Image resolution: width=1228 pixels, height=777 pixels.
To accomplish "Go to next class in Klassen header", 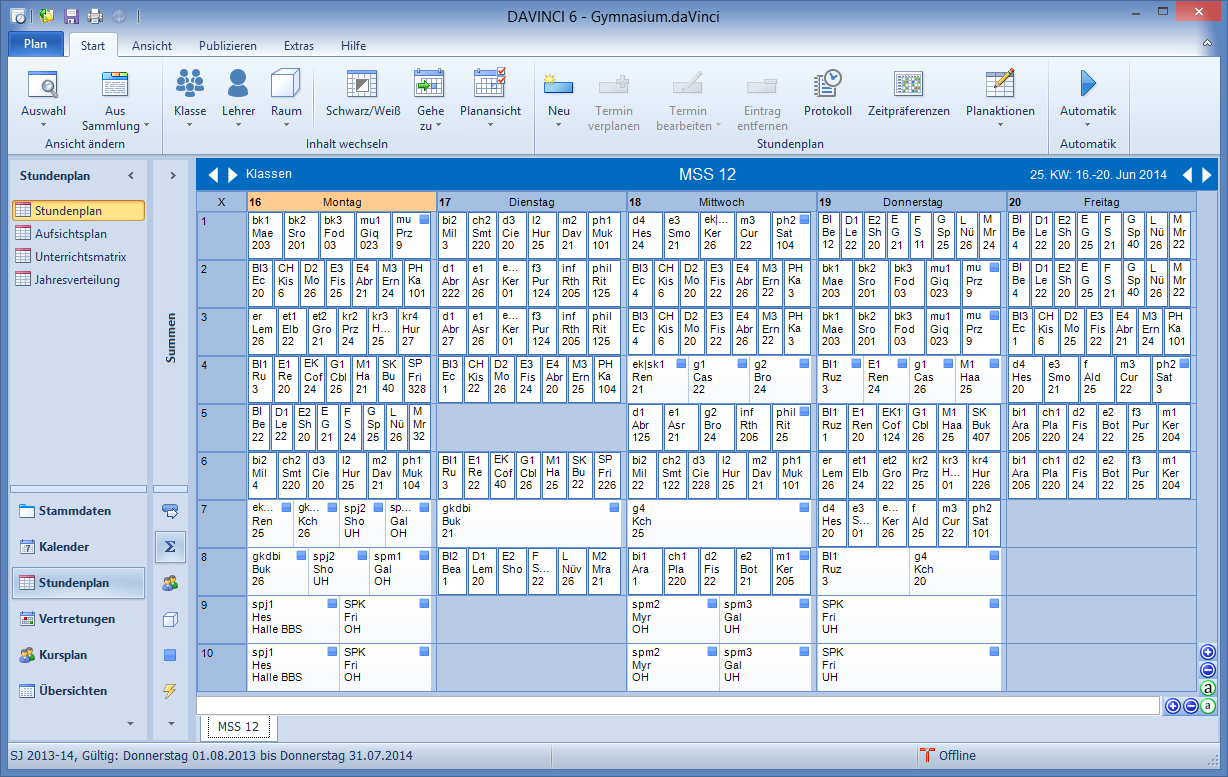I will tap(233, 175).
